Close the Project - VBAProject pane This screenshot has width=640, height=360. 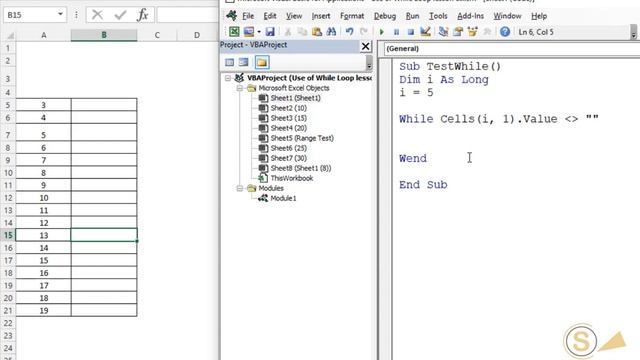[x=365, y=46]
